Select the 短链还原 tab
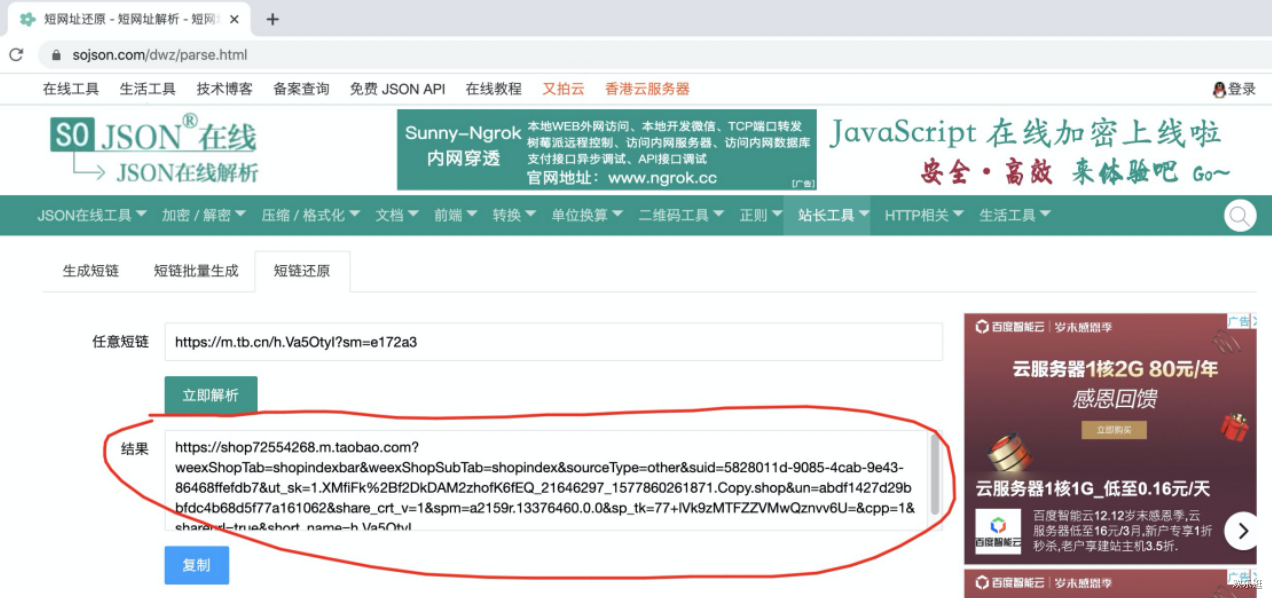 (x=302, y=271)
